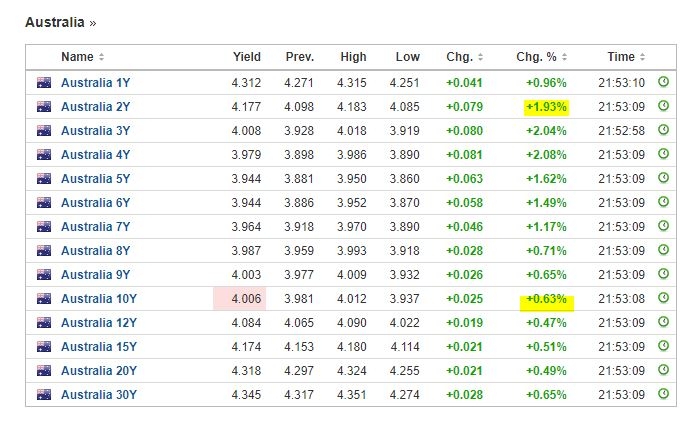Open the Australia 30Y bond link

tap(99, 395)
